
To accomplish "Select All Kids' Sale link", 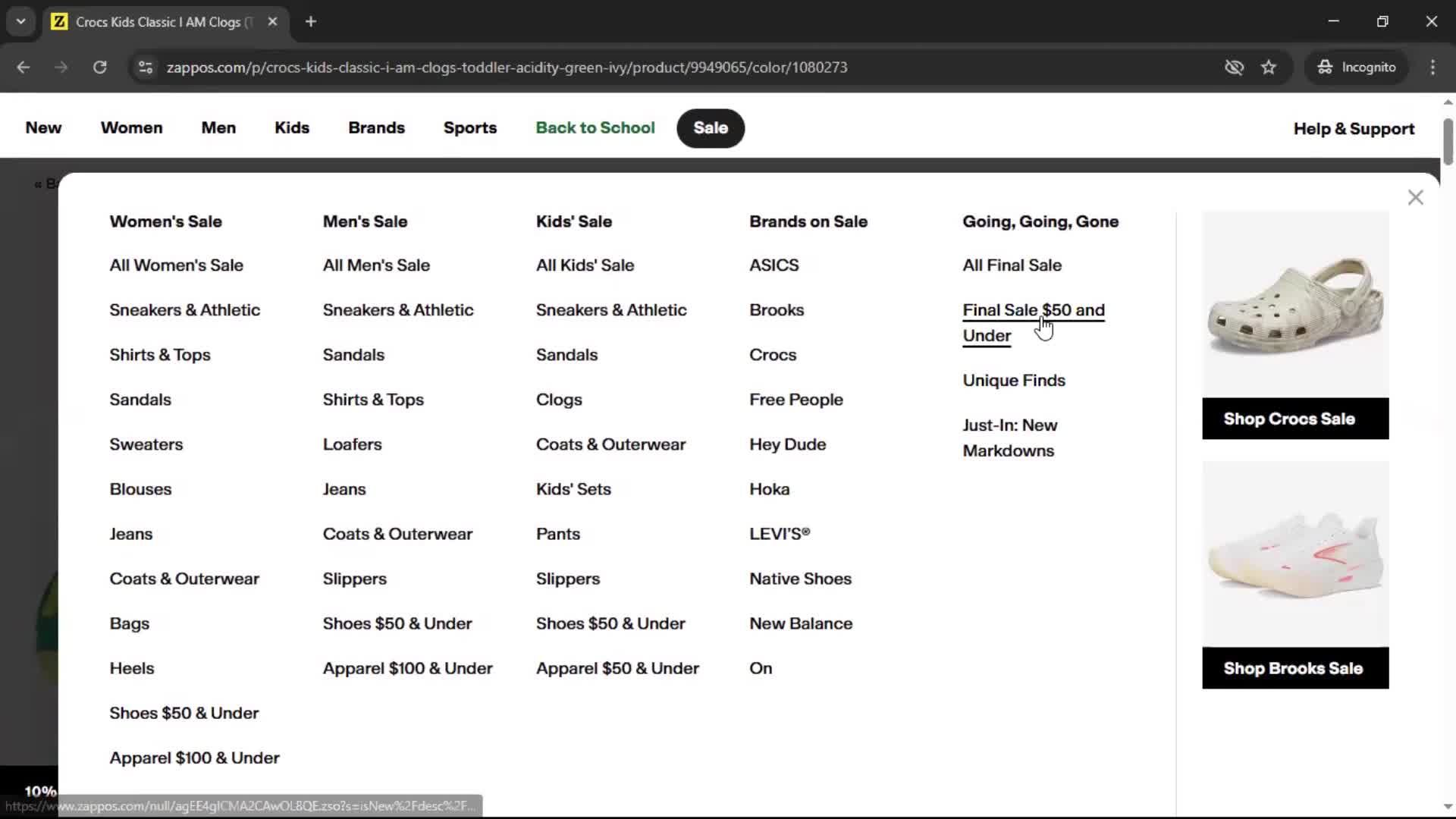I will point(585,265).
